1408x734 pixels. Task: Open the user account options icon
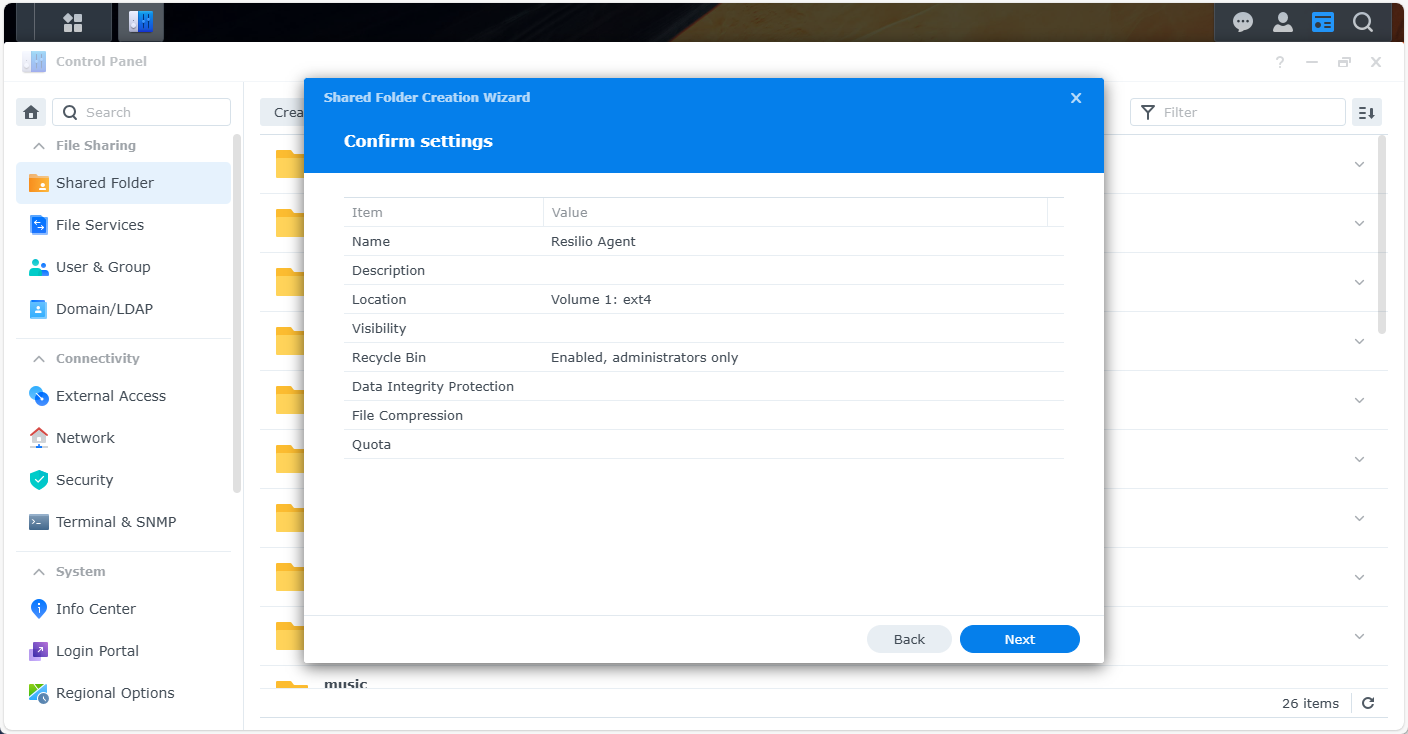tap(1283, 22)
